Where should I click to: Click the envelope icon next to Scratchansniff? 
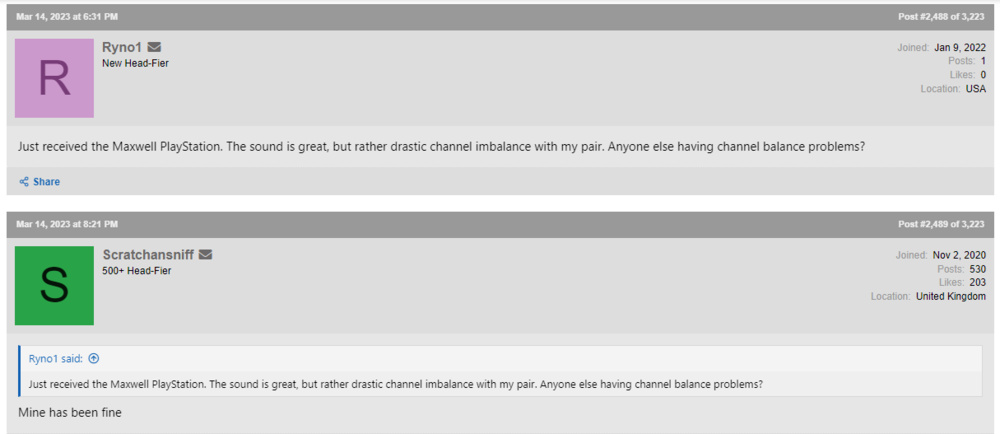pos(205,254)
